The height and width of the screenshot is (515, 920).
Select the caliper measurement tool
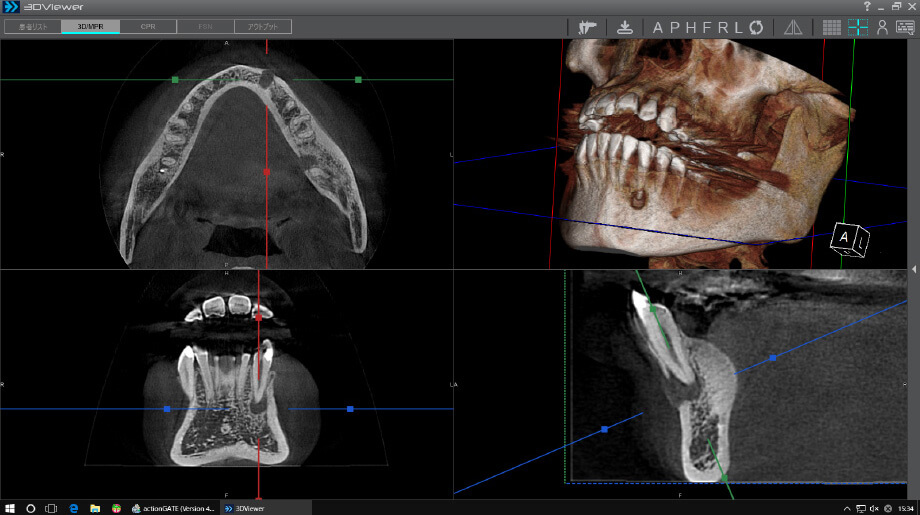tap(587, 27)
